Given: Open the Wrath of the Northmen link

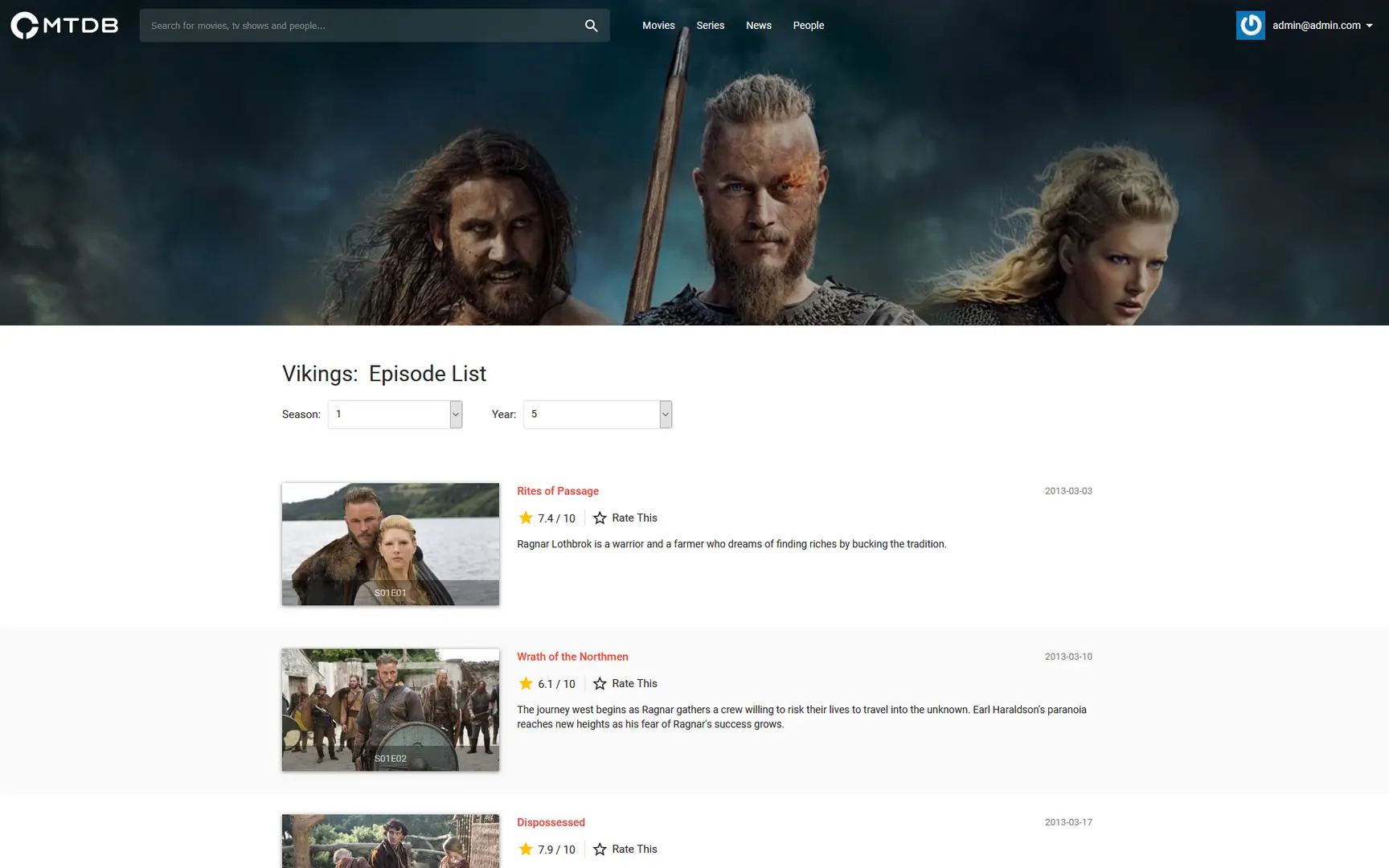Looking at the screenshot, I should [x=572, y=657].
